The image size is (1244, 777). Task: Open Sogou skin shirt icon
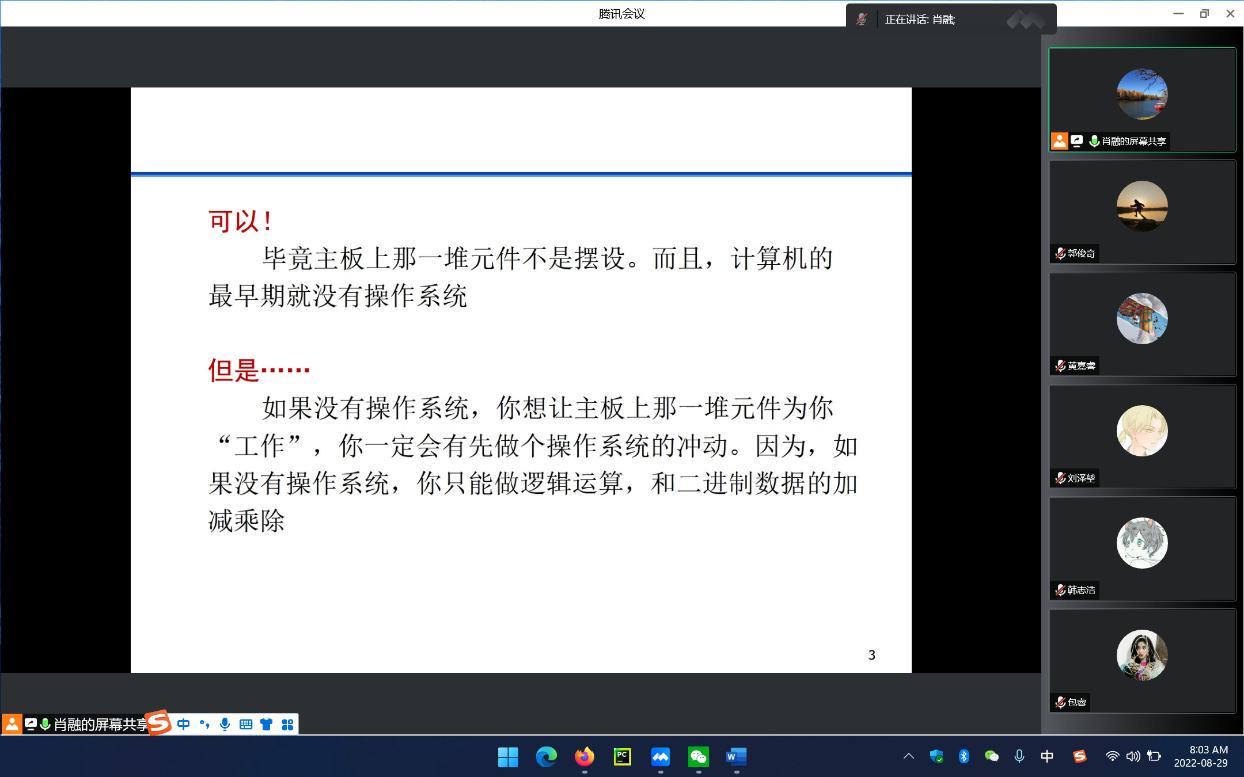pos(266,724)
